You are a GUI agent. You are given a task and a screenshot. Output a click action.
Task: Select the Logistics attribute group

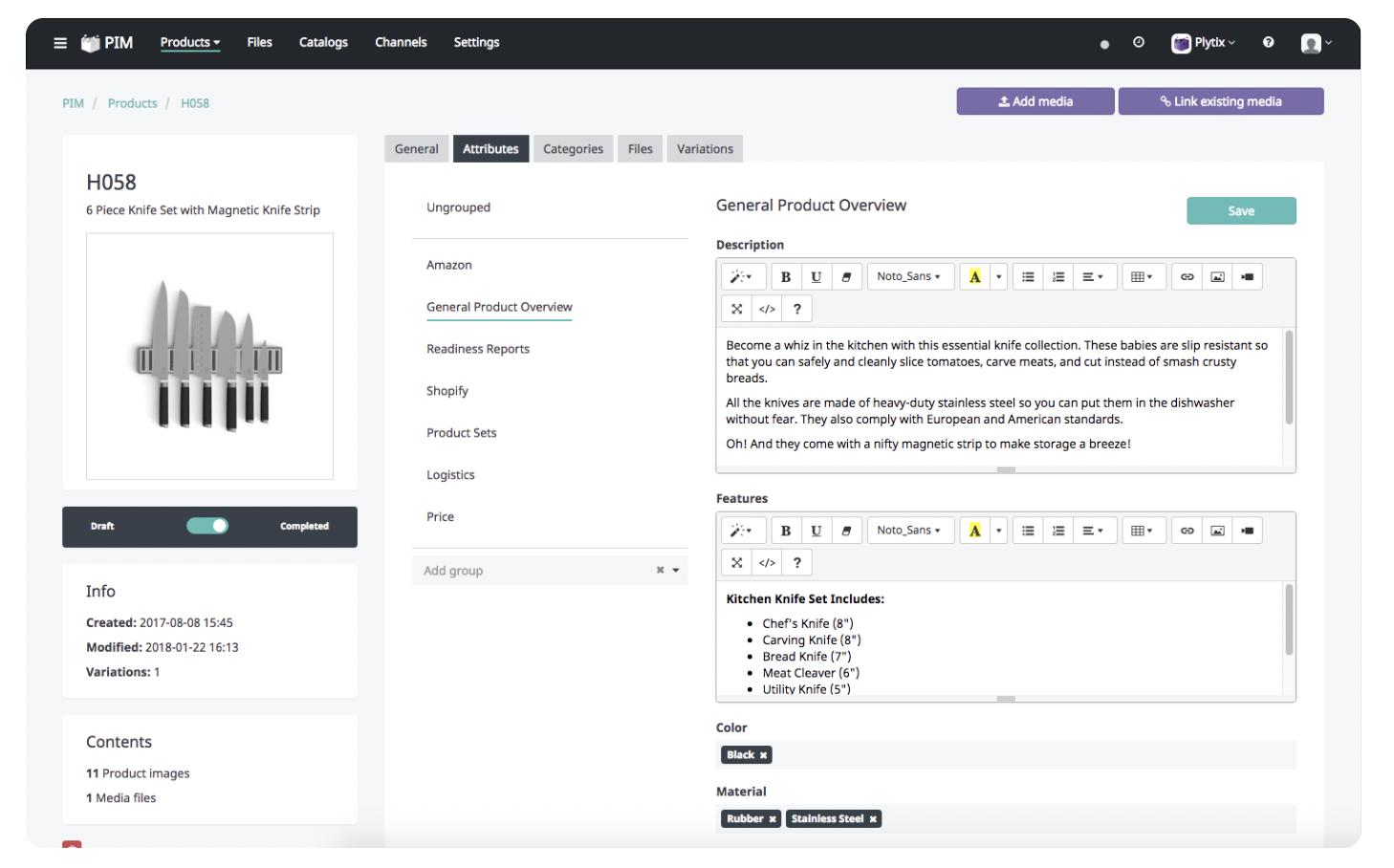pyautogui.click(x=450, y=475)
